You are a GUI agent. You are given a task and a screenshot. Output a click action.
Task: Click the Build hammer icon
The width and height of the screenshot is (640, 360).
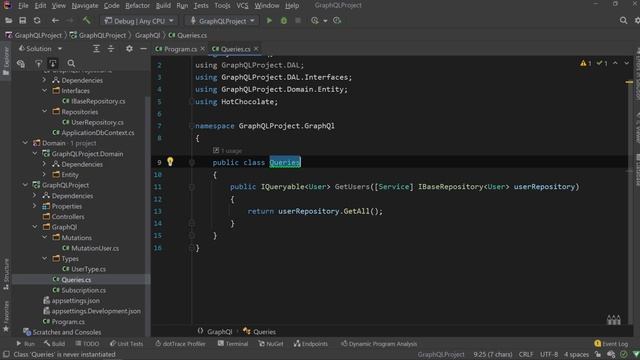tap(86, 20)
